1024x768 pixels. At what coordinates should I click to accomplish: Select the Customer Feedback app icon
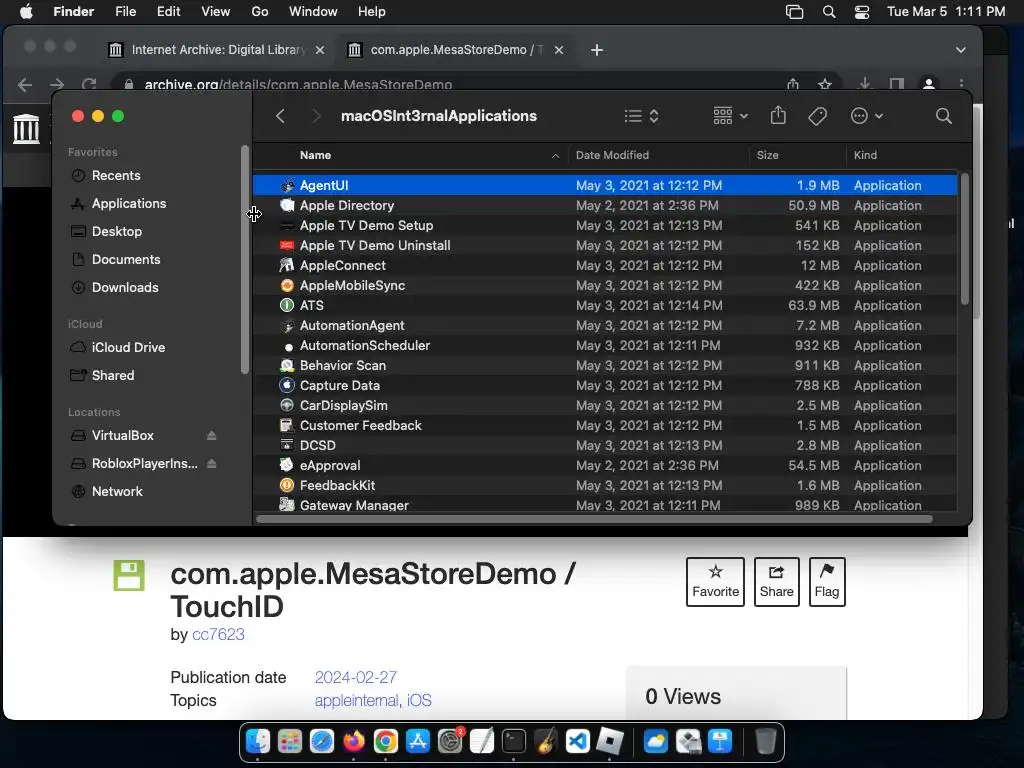[287, 425]
